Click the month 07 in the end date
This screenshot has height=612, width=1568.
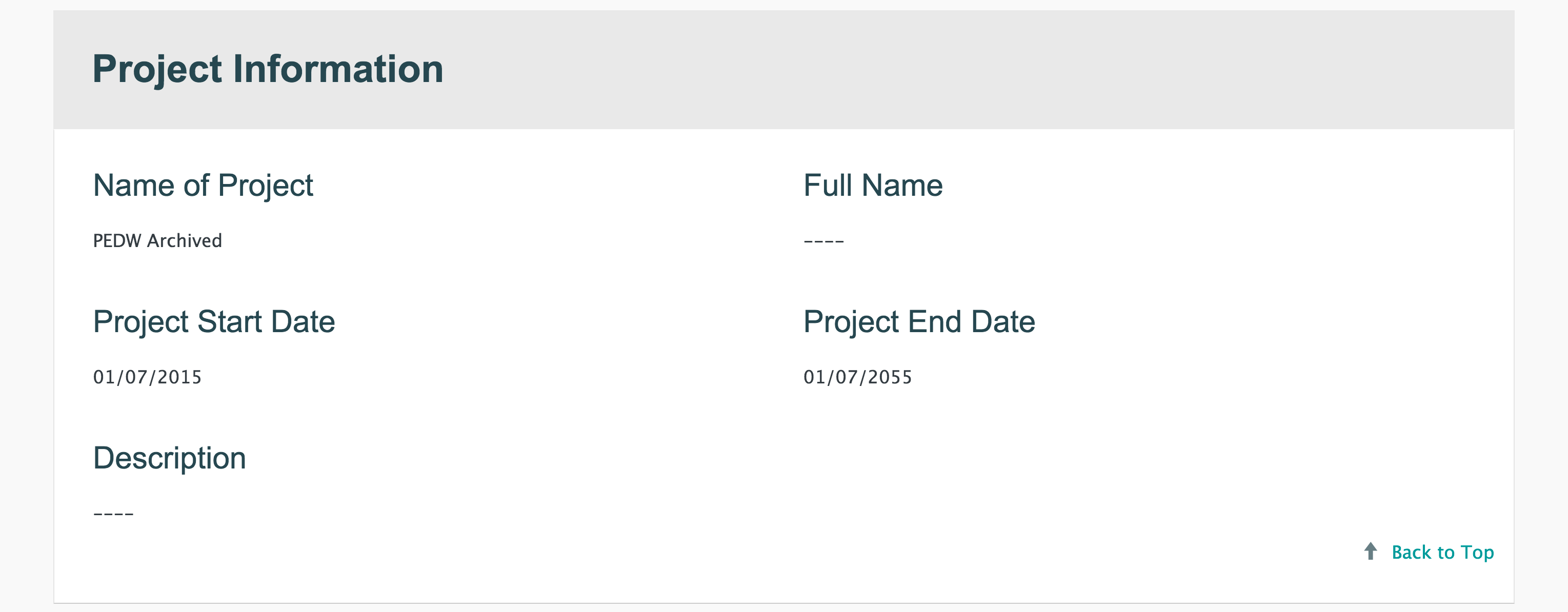coord(847,377)
